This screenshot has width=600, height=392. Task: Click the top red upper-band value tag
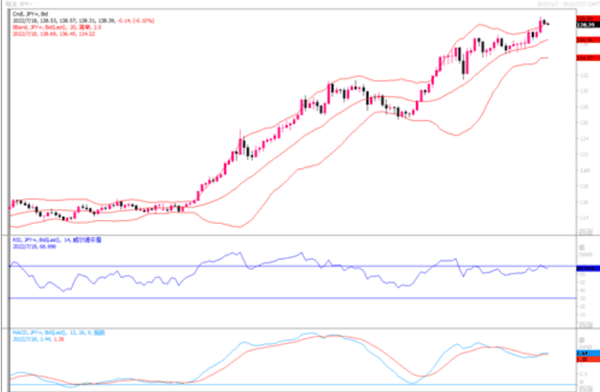click(588, 18)
